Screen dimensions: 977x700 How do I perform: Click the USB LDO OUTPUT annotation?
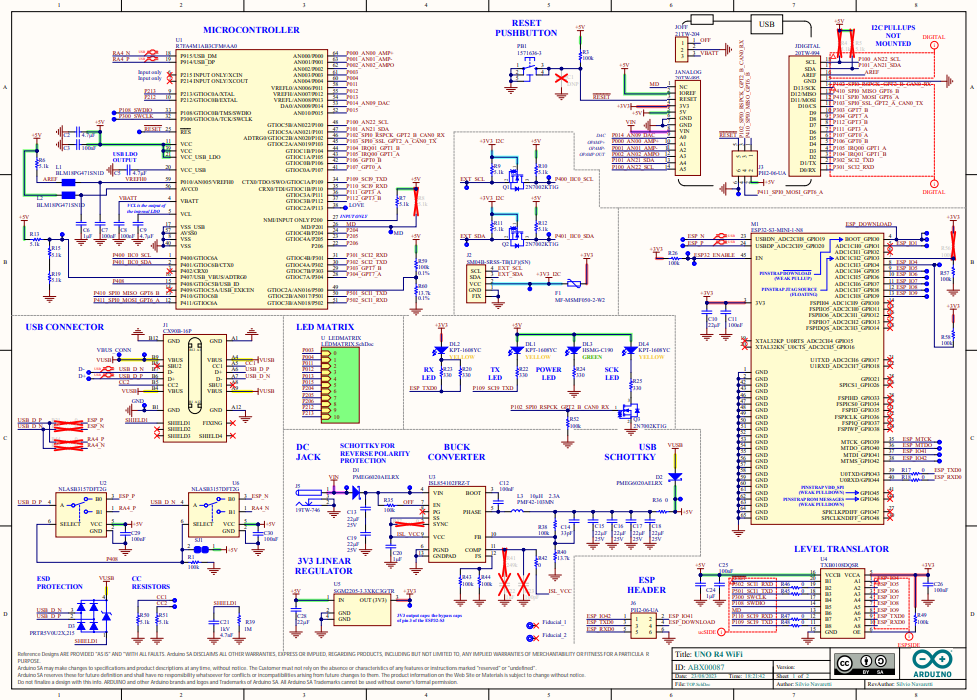click(125, 156)
